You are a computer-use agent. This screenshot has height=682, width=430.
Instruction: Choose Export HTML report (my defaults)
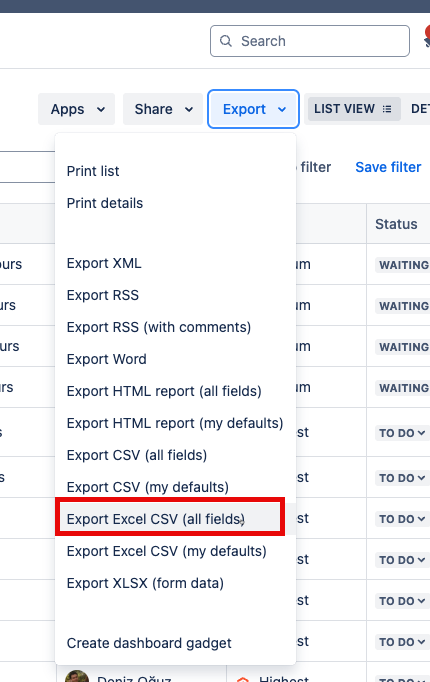pyautogui.click(x=176, y=423)
